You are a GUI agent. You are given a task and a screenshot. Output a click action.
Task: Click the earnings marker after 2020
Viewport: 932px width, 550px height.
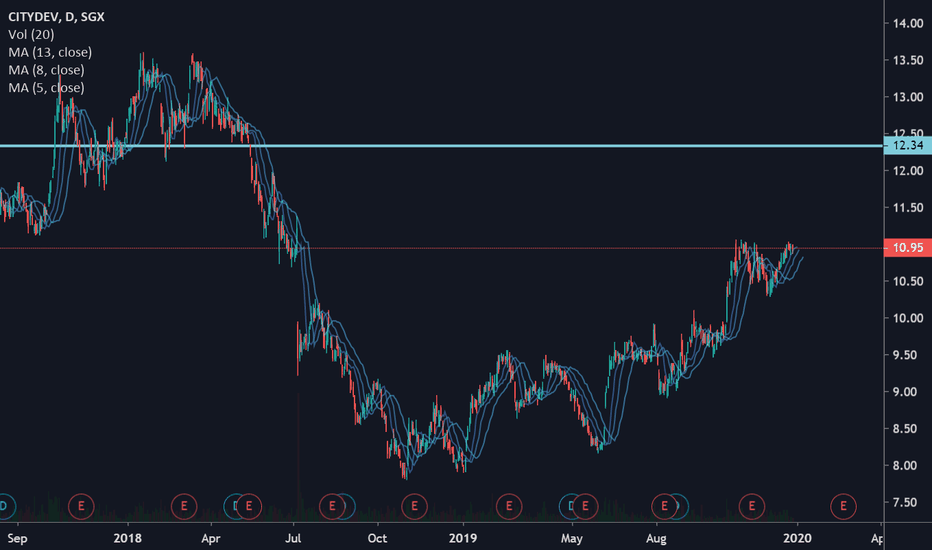tap(843, 507)
